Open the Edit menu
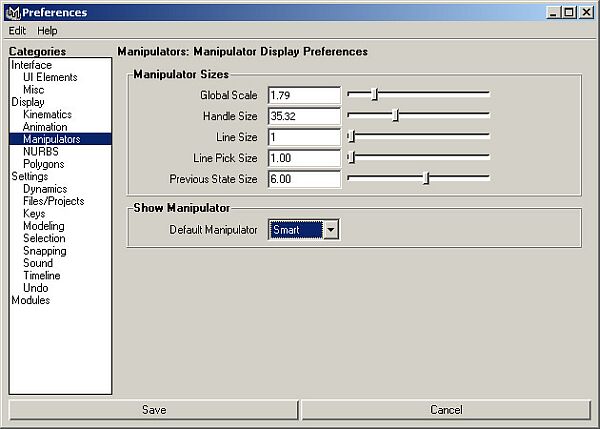This screenshot has height=429, width=600. (x=17, y=31)
